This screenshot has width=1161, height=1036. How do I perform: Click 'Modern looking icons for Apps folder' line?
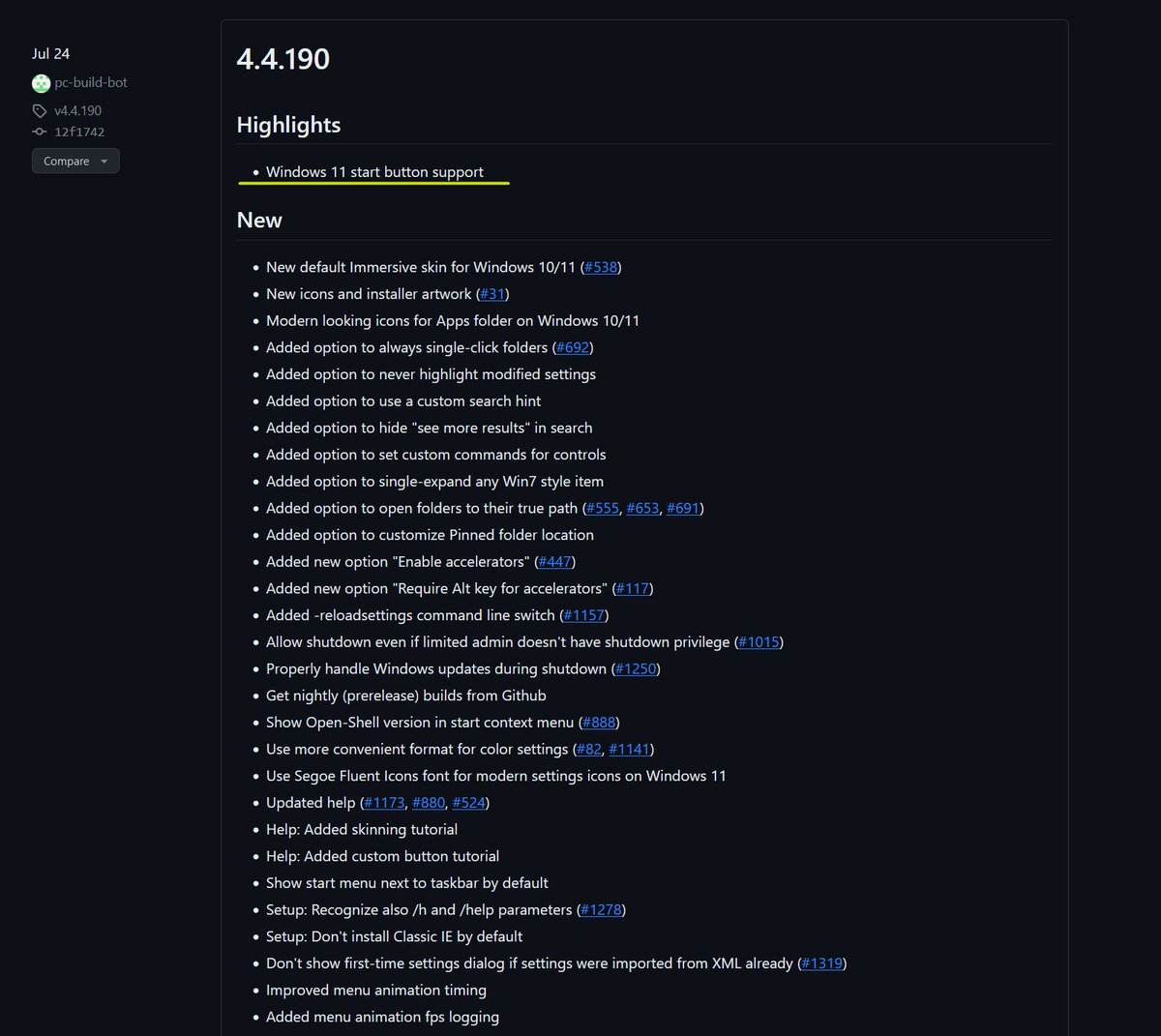point(453,321)
